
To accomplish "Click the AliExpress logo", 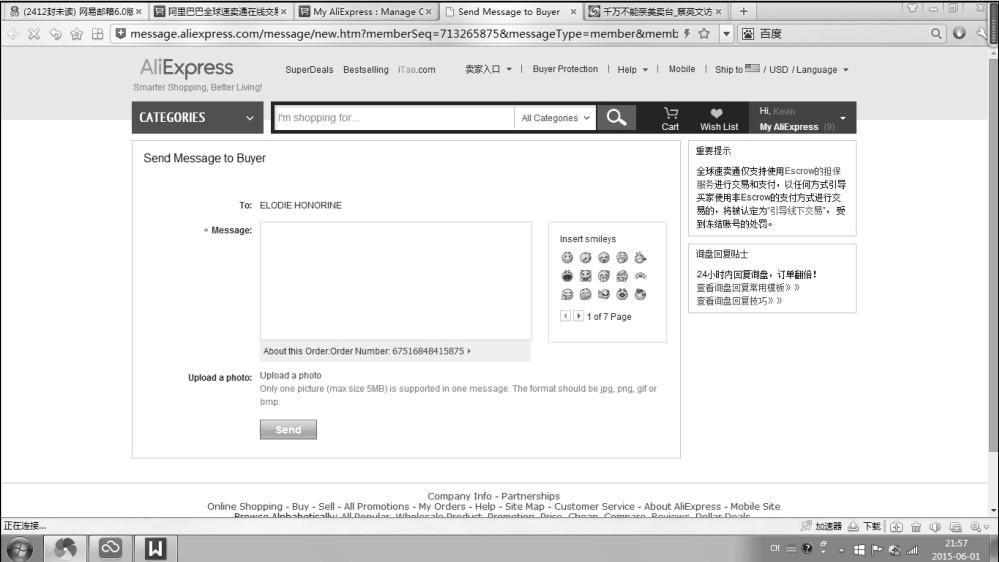I will 187,68.
